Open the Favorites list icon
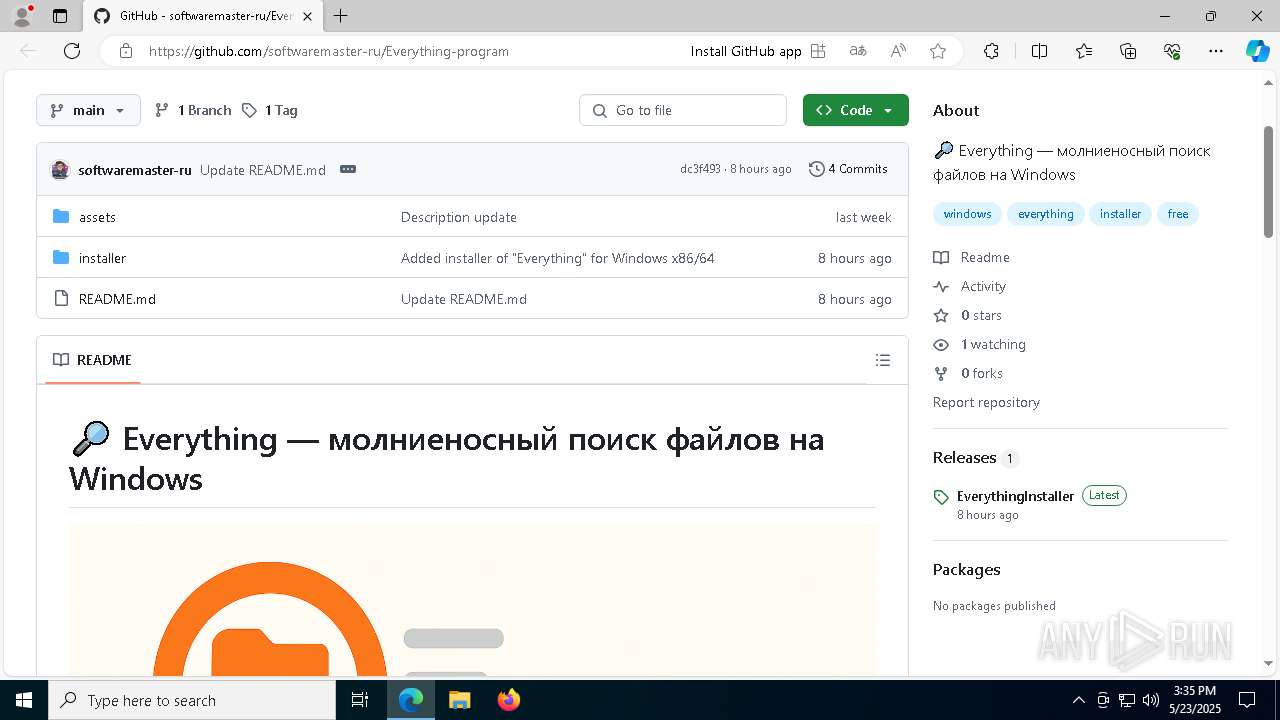Image resolution: width=1280 pixels, height=720 pixels. (x=1084, y=51)
